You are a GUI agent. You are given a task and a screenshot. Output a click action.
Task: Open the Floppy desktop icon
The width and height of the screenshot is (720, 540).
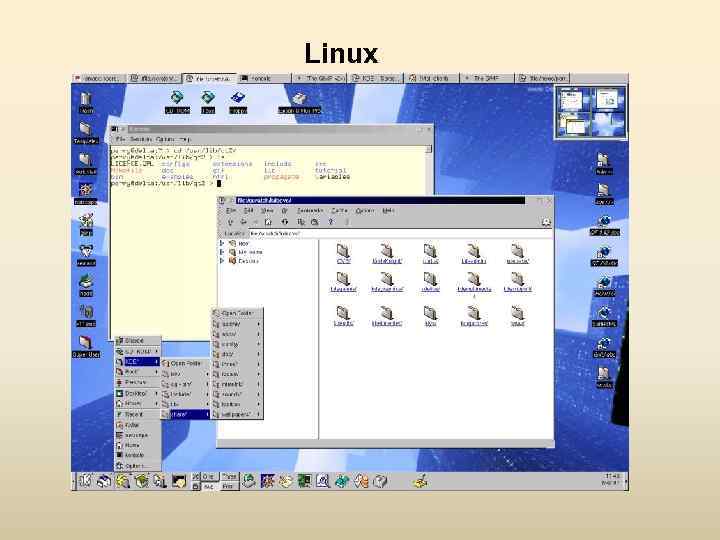[x=238, y=102]
